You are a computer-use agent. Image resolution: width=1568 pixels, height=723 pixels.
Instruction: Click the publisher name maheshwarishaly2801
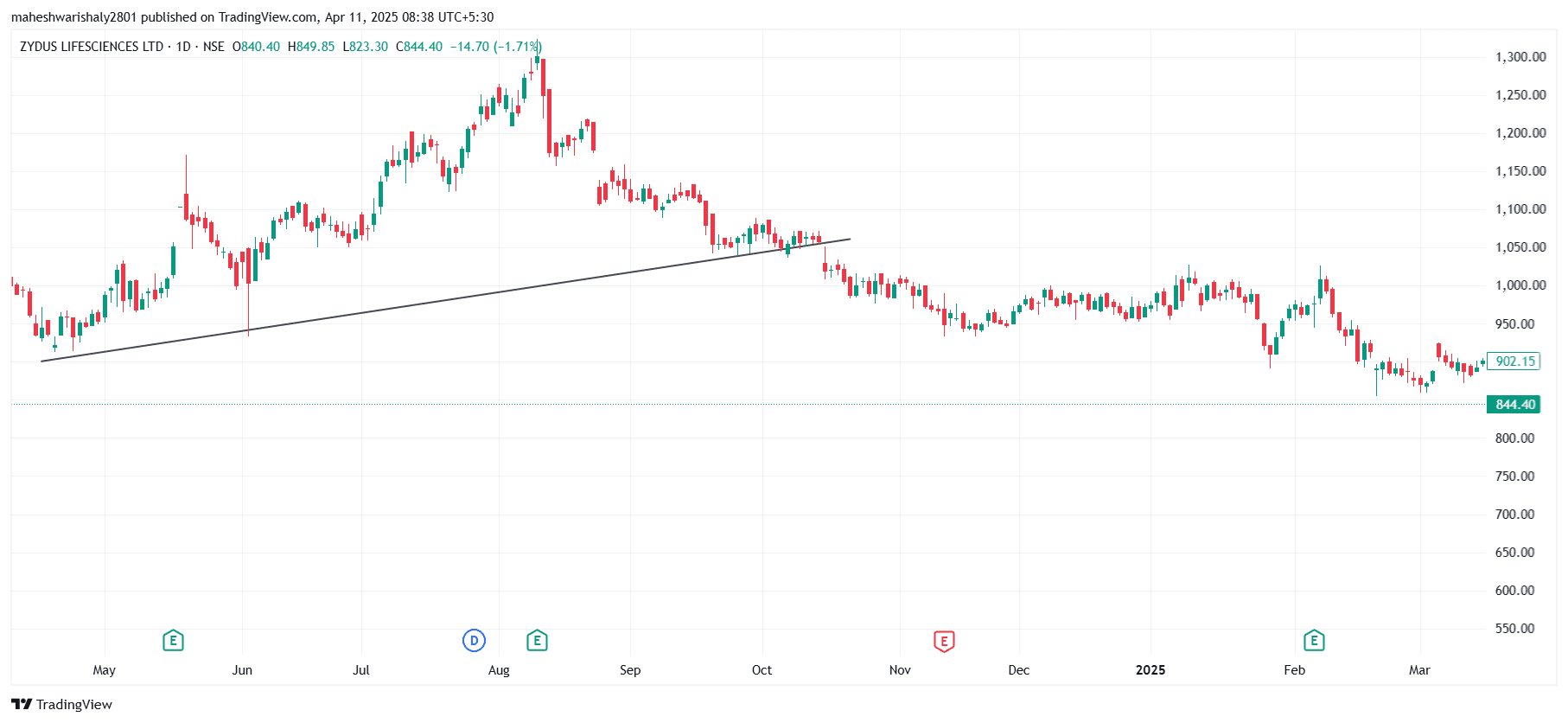pos(73,17)
